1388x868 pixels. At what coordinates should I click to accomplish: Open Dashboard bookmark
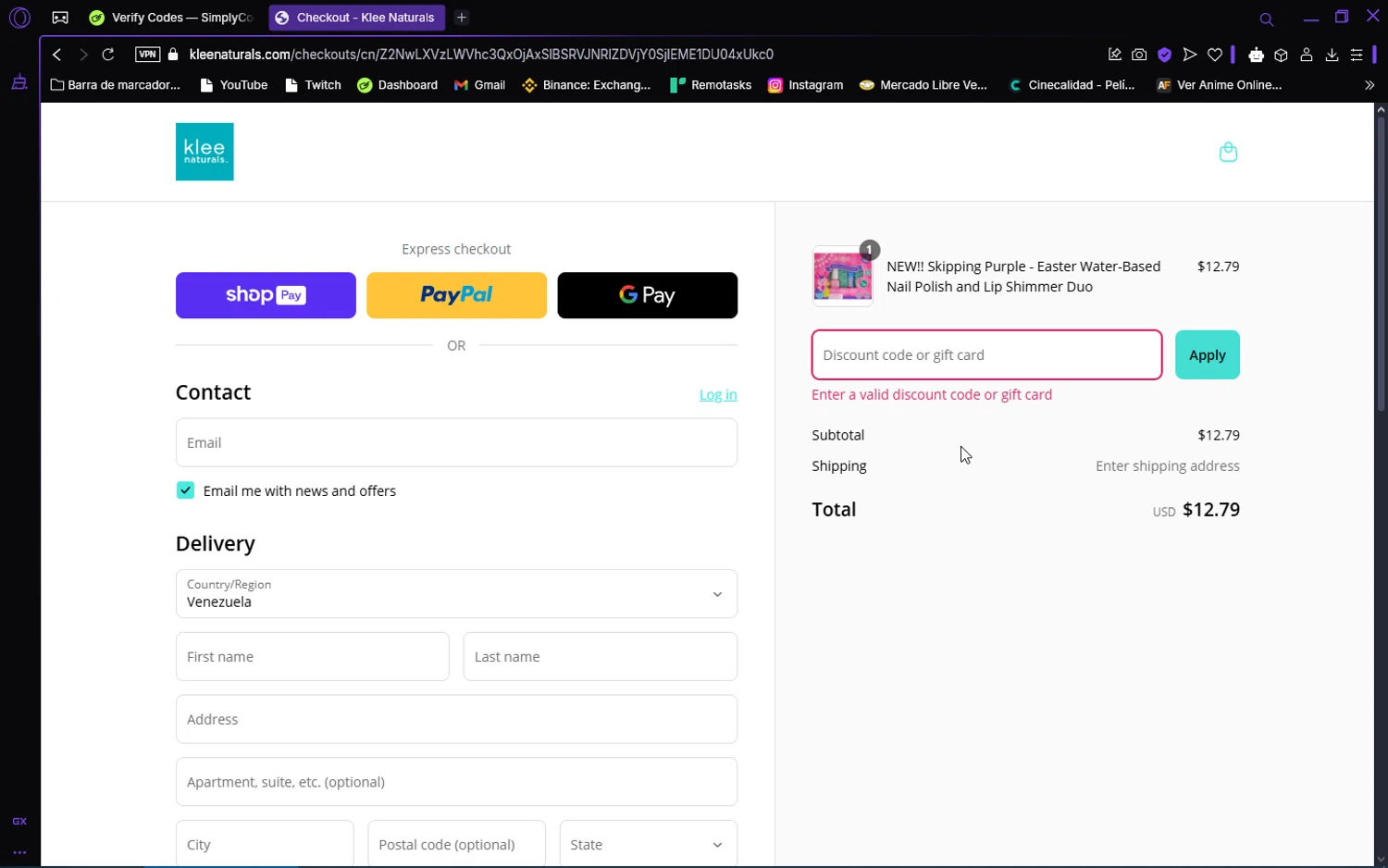(397, 85)
